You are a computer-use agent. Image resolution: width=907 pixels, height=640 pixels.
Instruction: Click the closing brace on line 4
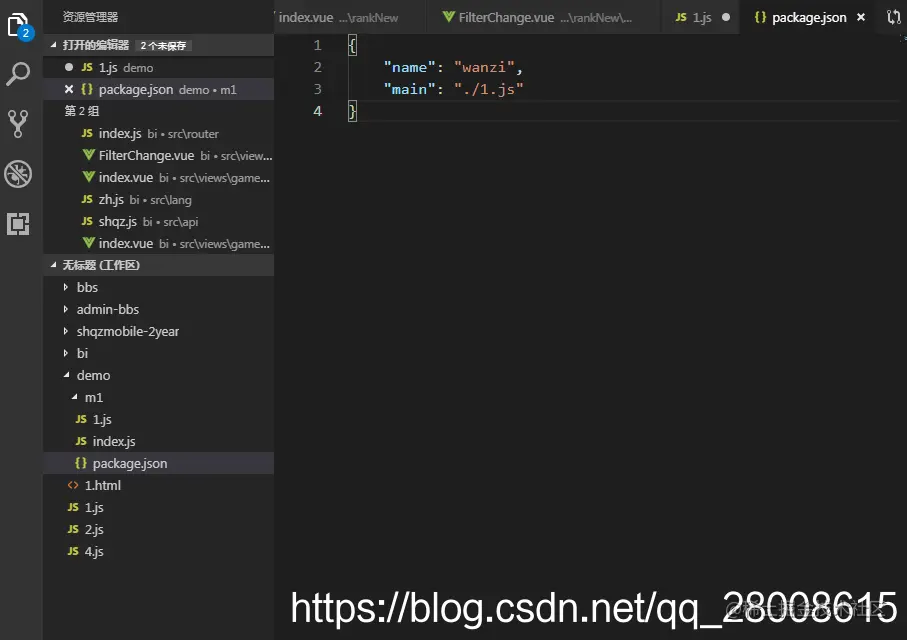coord(352,111)
